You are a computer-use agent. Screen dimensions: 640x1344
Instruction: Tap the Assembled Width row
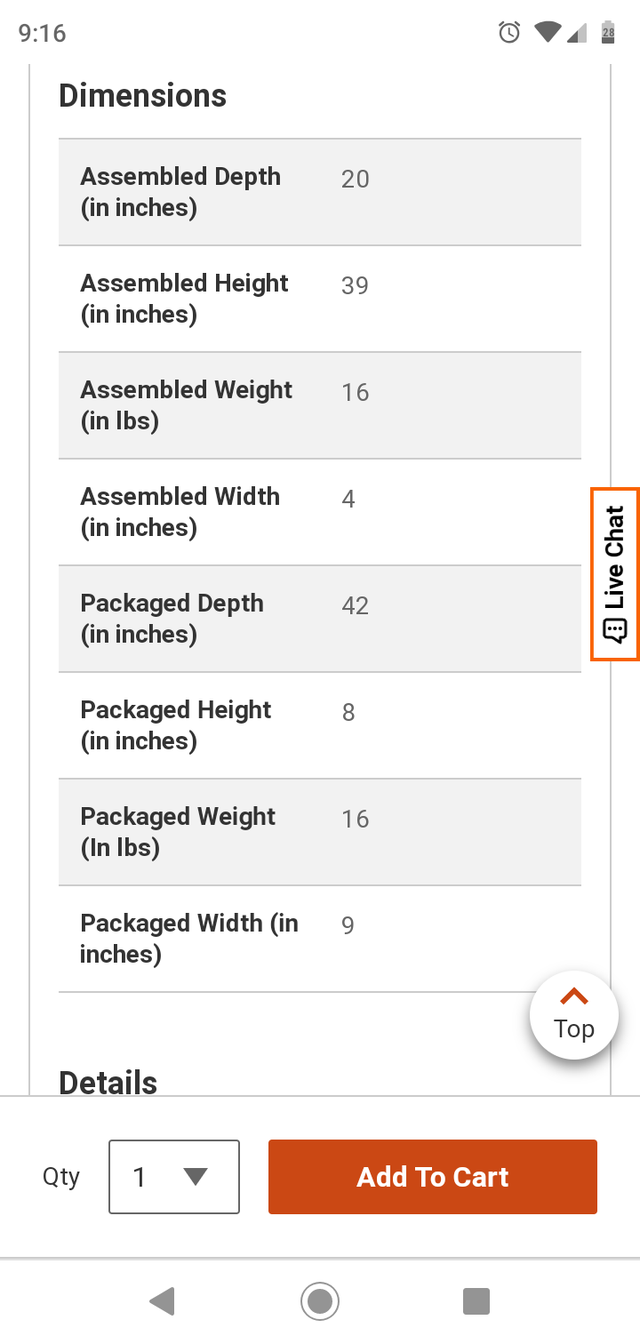point(319,512)
